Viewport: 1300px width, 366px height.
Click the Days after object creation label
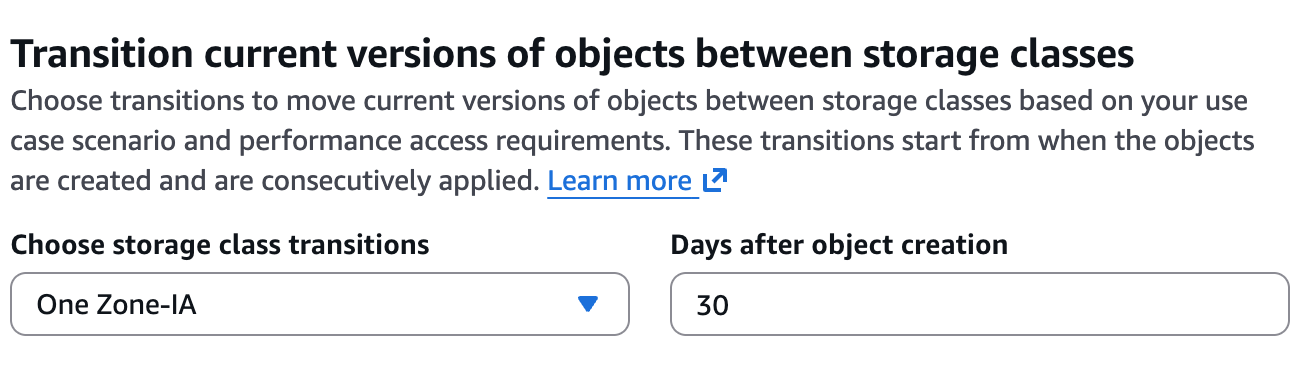click(839, 244)
